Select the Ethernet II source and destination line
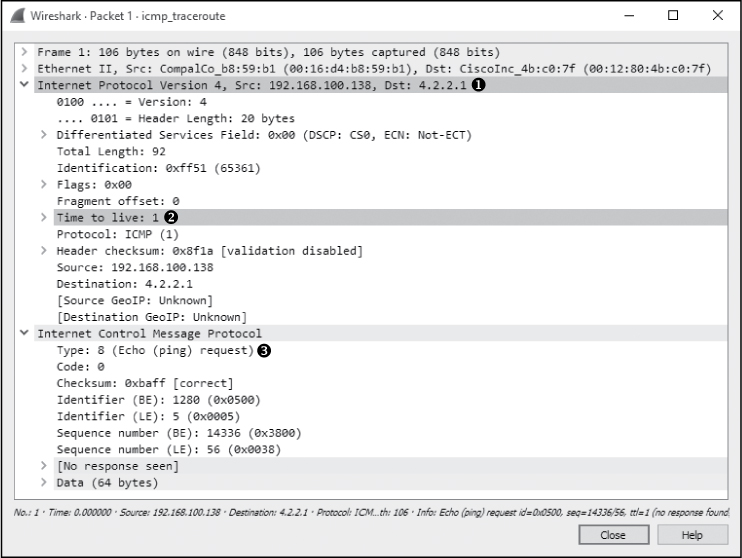Image resolution: width=742 pixels, height=558 pixels. (380, 69)
